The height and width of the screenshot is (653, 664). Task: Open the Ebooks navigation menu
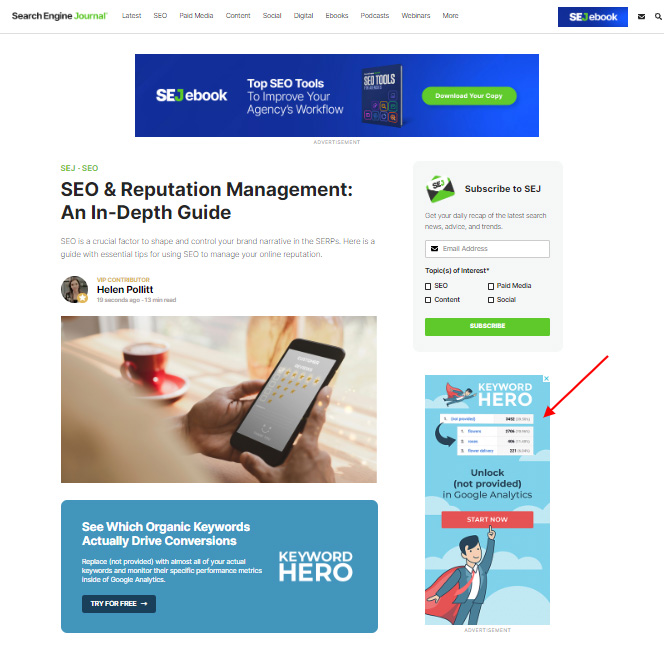[337, 16]
